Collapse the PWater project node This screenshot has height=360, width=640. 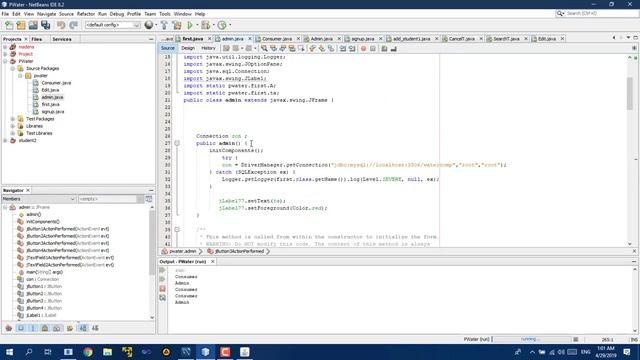5,61
